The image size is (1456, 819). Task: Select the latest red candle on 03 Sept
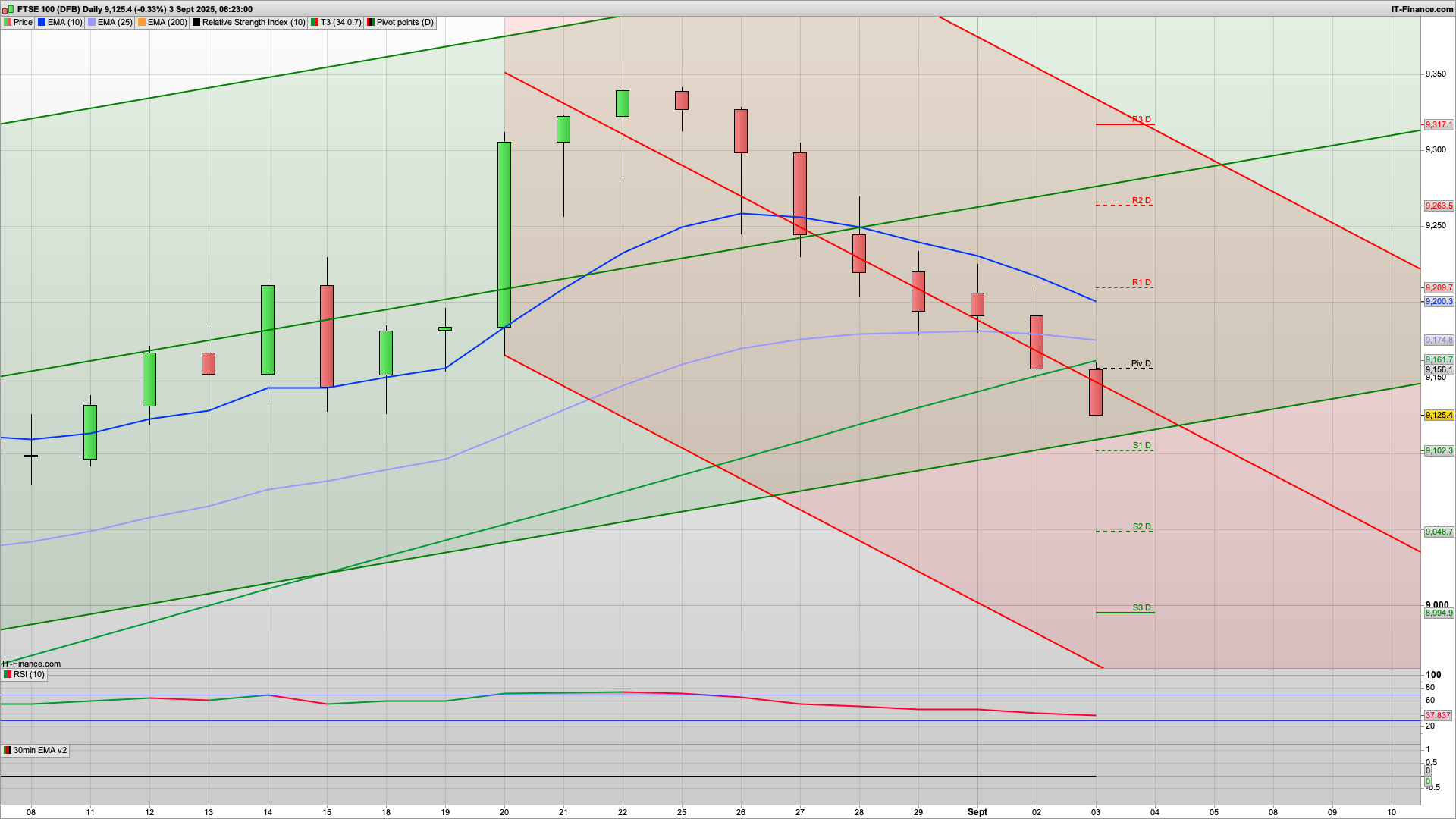(1096, 392)
